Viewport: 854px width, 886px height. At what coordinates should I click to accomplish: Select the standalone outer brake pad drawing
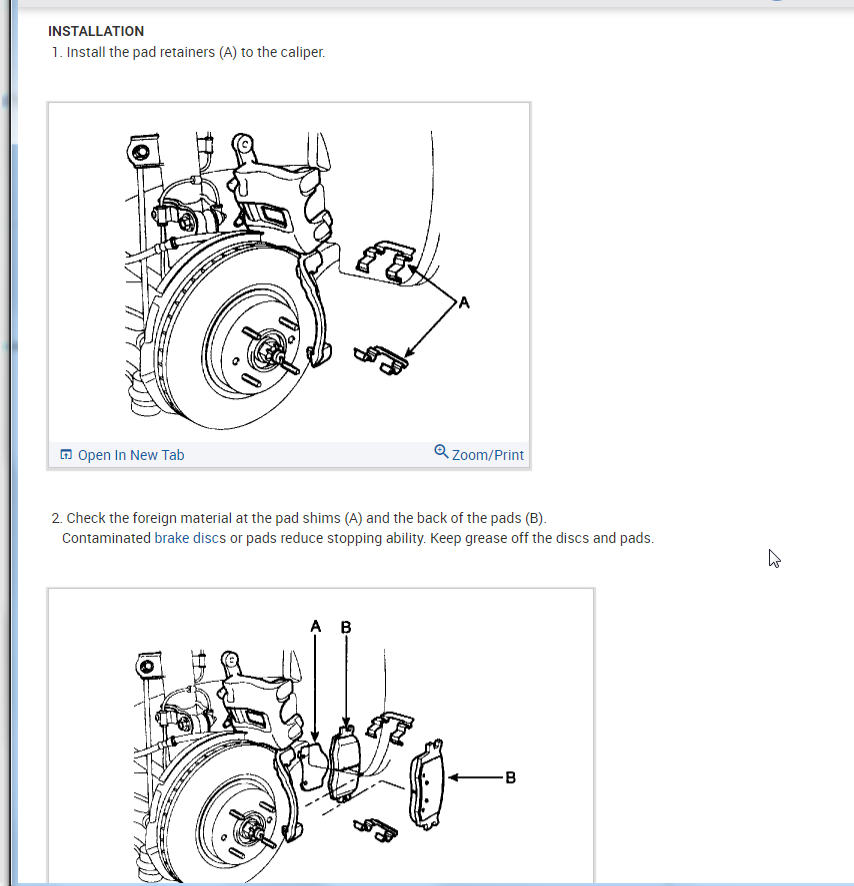(x=427, y=784)
